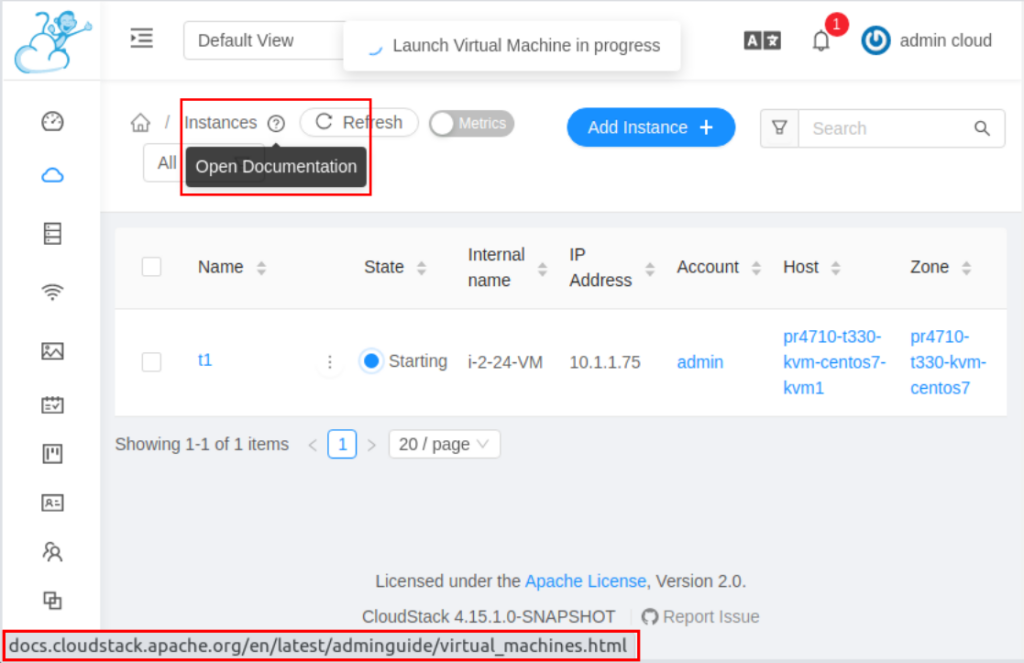Open the Projects section icon
The height and width of the screenshot is (663, 1024).
point(52,453)
